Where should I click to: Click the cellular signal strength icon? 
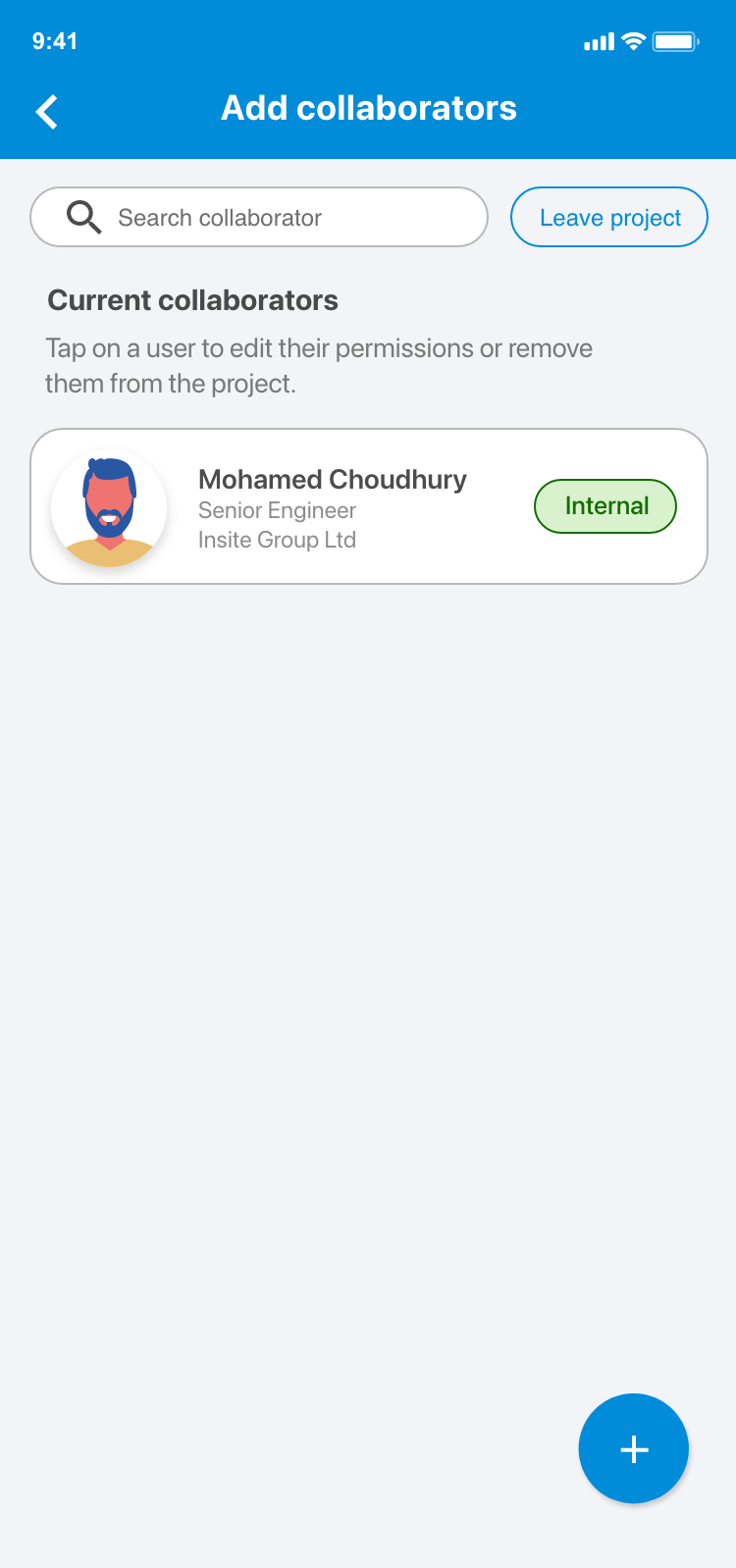click(x=598, y=42)
